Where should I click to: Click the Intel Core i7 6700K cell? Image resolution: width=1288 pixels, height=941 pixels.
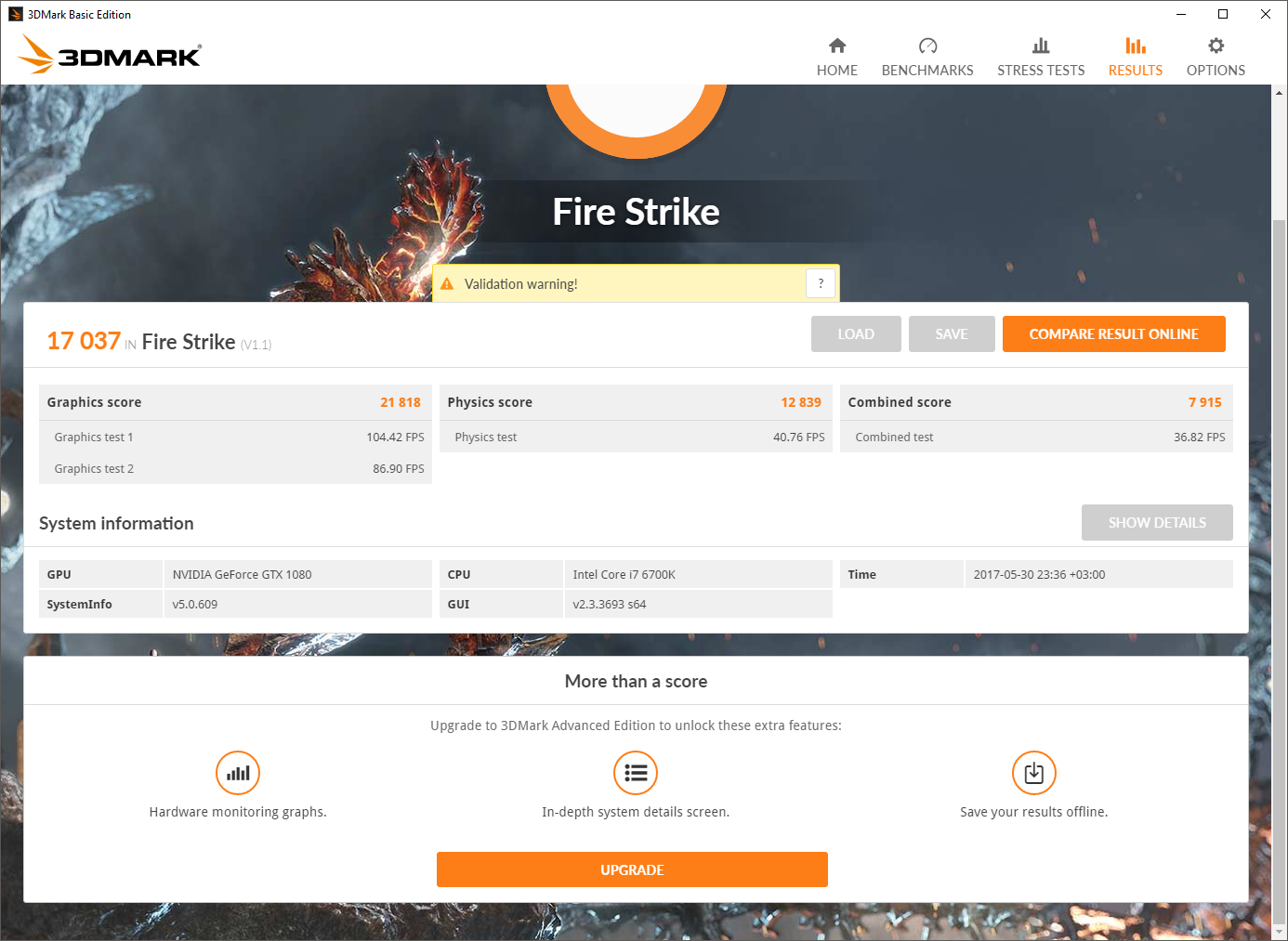pyautogui.click(x=698, y=574)
